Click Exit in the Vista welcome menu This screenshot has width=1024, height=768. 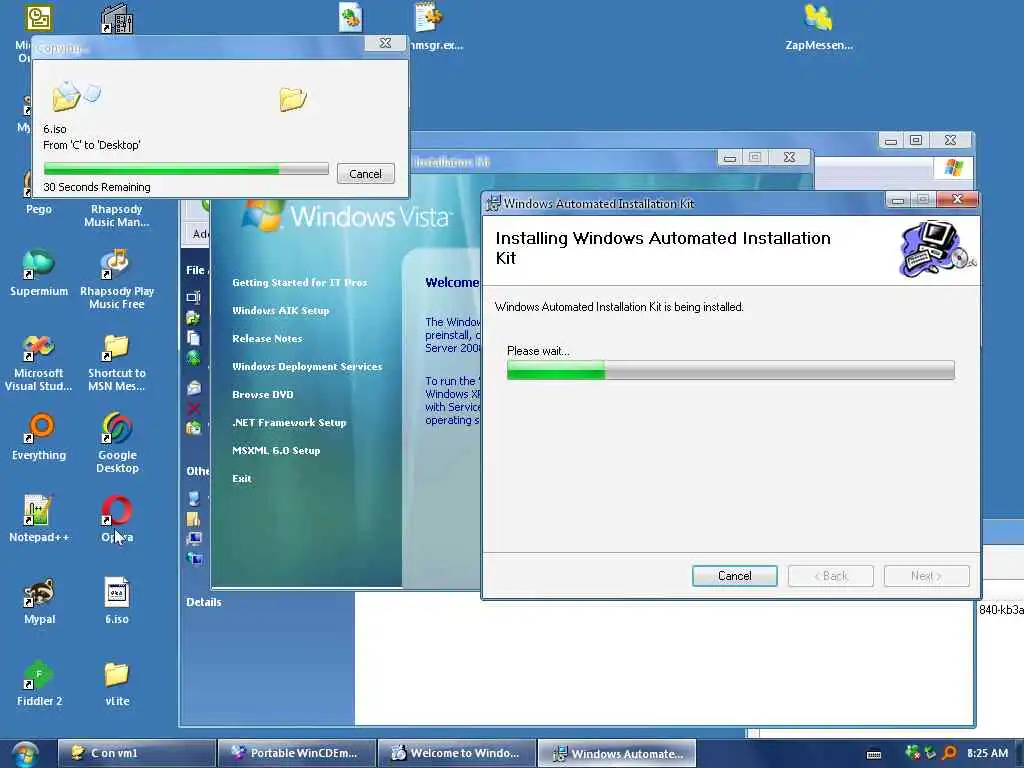[242, 479]
